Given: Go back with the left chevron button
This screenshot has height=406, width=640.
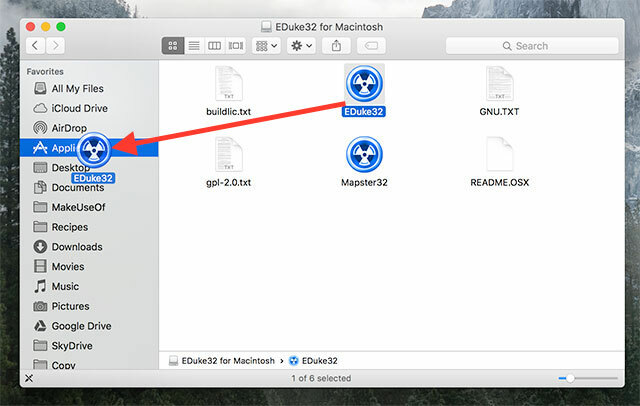Looking at the screenshot, I should [36, 46].
